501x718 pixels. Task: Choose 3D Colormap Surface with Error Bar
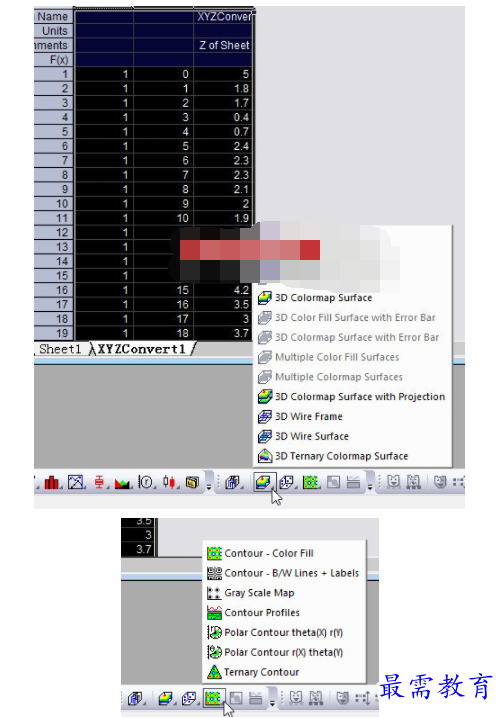click(353, 337)
